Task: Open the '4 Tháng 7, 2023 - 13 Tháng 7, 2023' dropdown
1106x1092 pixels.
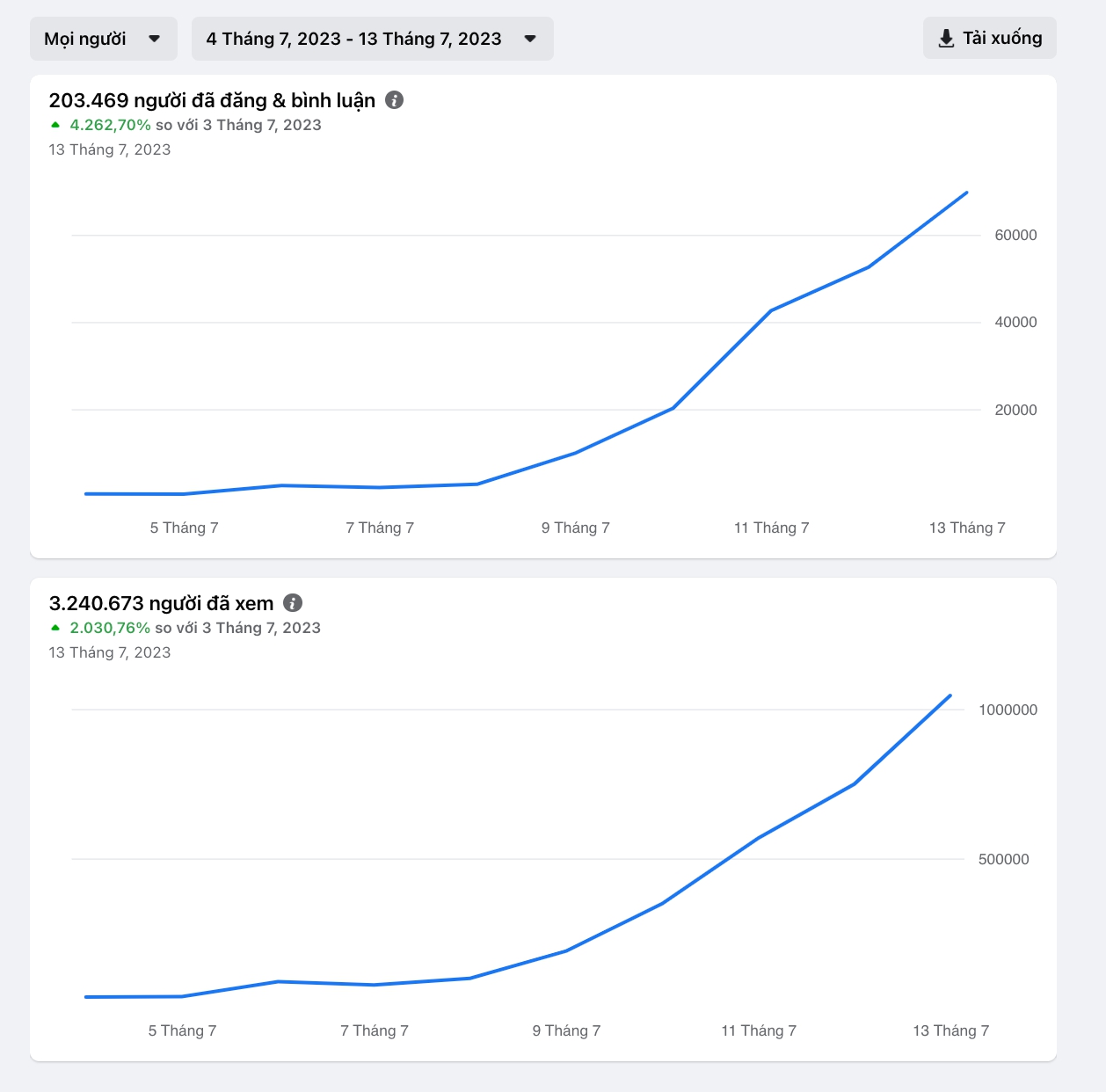Action: click(372, 39)
